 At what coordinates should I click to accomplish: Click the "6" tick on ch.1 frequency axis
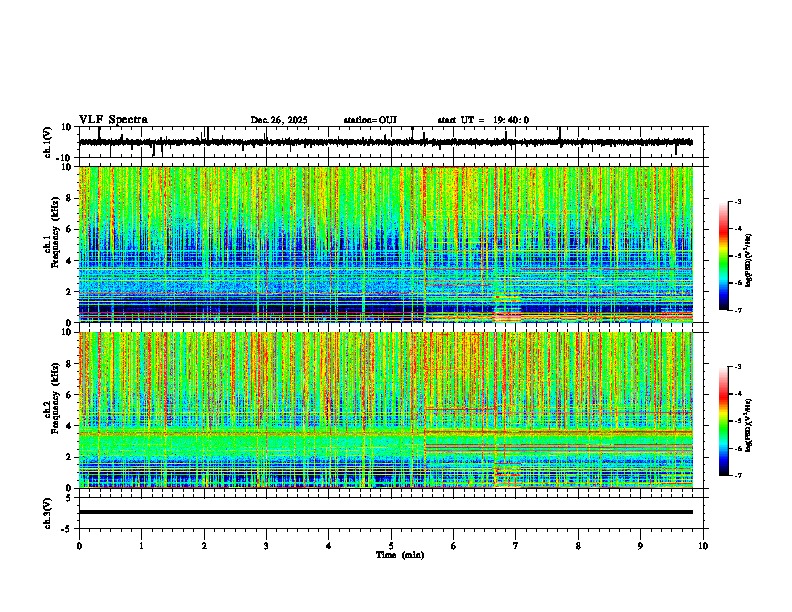70,229
